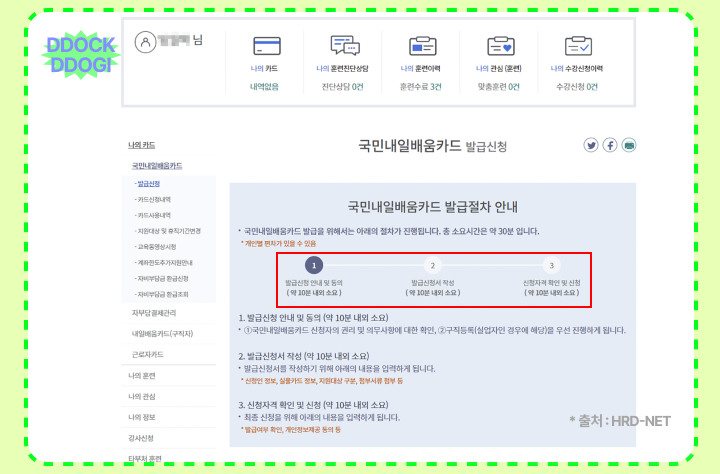This screenshot has width=720, height=474.
Task: Open 자비부담금 환급신청 in the sidebar
Action: [162, 278]
